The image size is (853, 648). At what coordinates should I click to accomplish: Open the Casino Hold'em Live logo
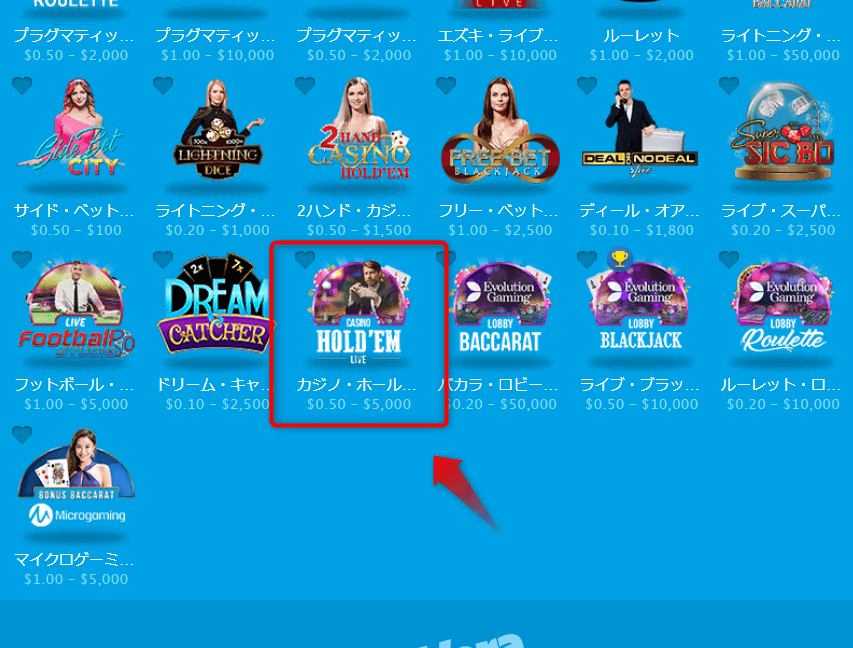pyautogui.click(x=359, y=311)
